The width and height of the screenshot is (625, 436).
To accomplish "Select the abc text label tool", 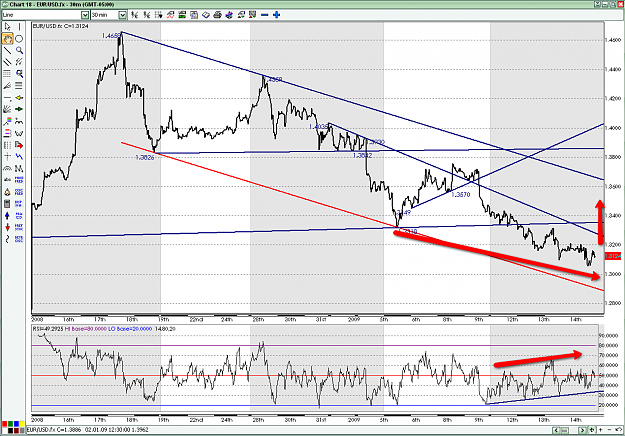I will (x=7, y=180).
